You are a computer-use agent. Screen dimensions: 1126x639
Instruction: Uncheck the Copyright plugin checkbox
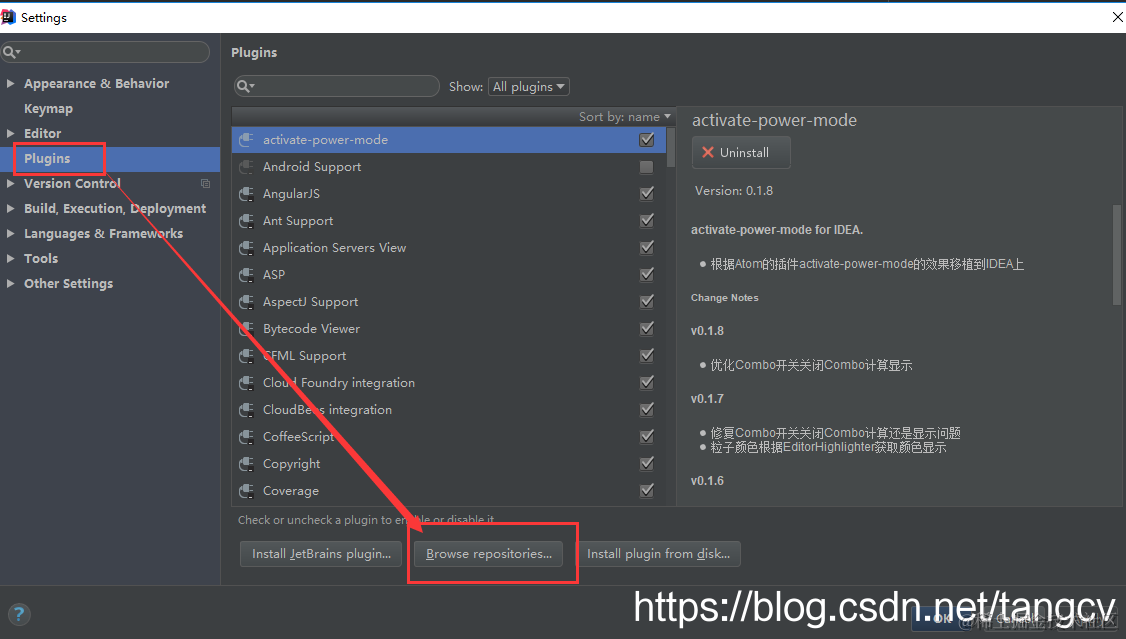646,464
